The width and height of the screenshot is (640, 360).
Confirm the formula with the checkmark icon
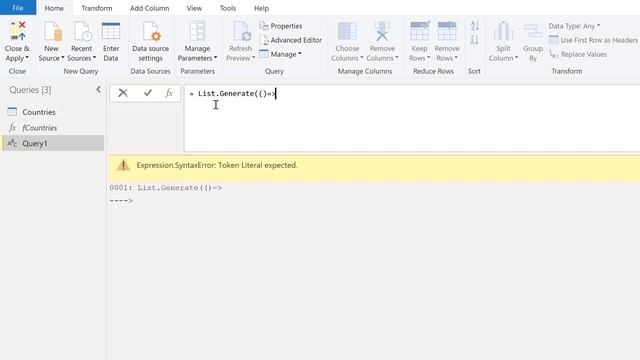click(148, 93)
